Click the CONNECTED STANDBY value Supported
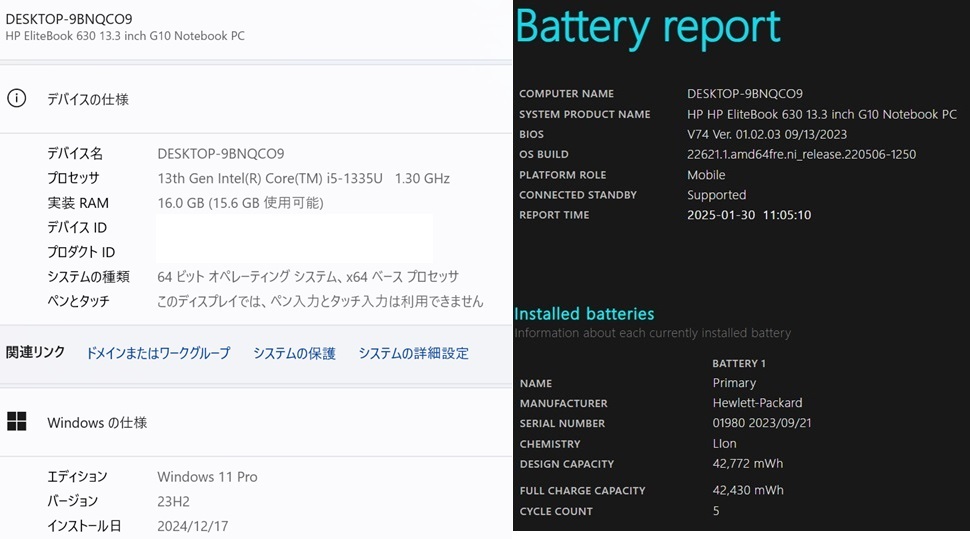 [716, 195]
